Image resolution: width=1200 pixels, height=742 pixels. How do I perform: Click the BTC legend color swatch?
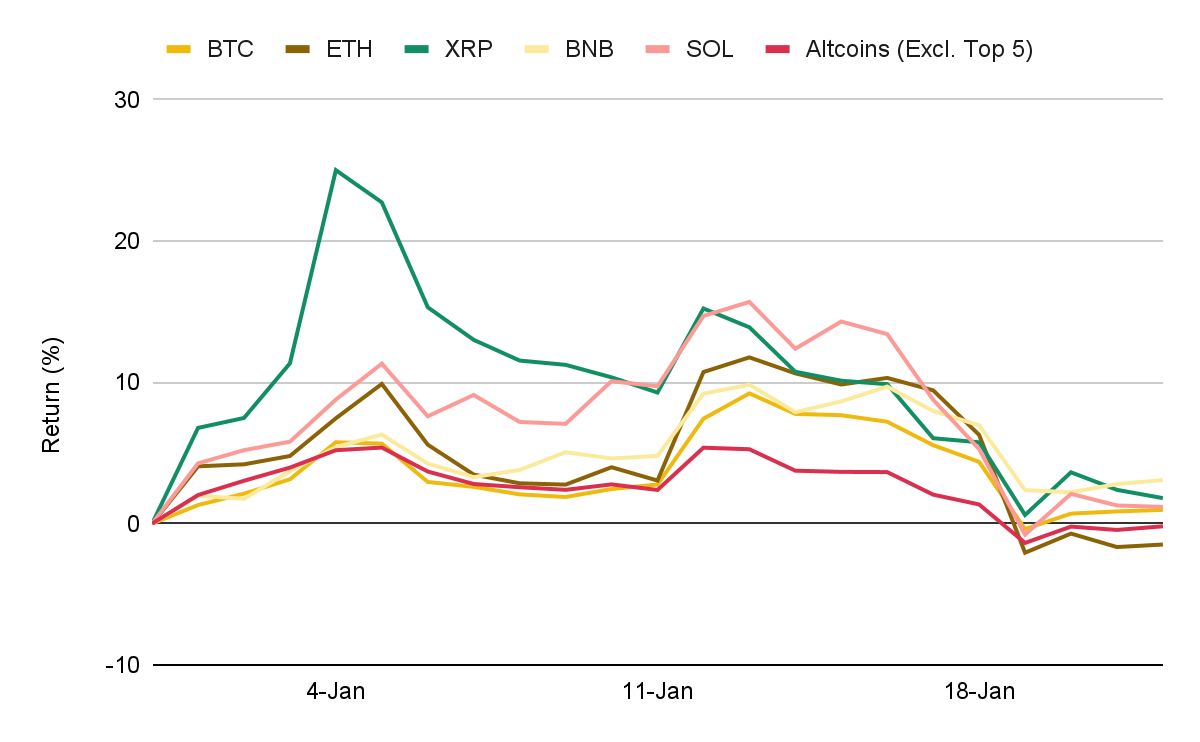tap(180, 48)
